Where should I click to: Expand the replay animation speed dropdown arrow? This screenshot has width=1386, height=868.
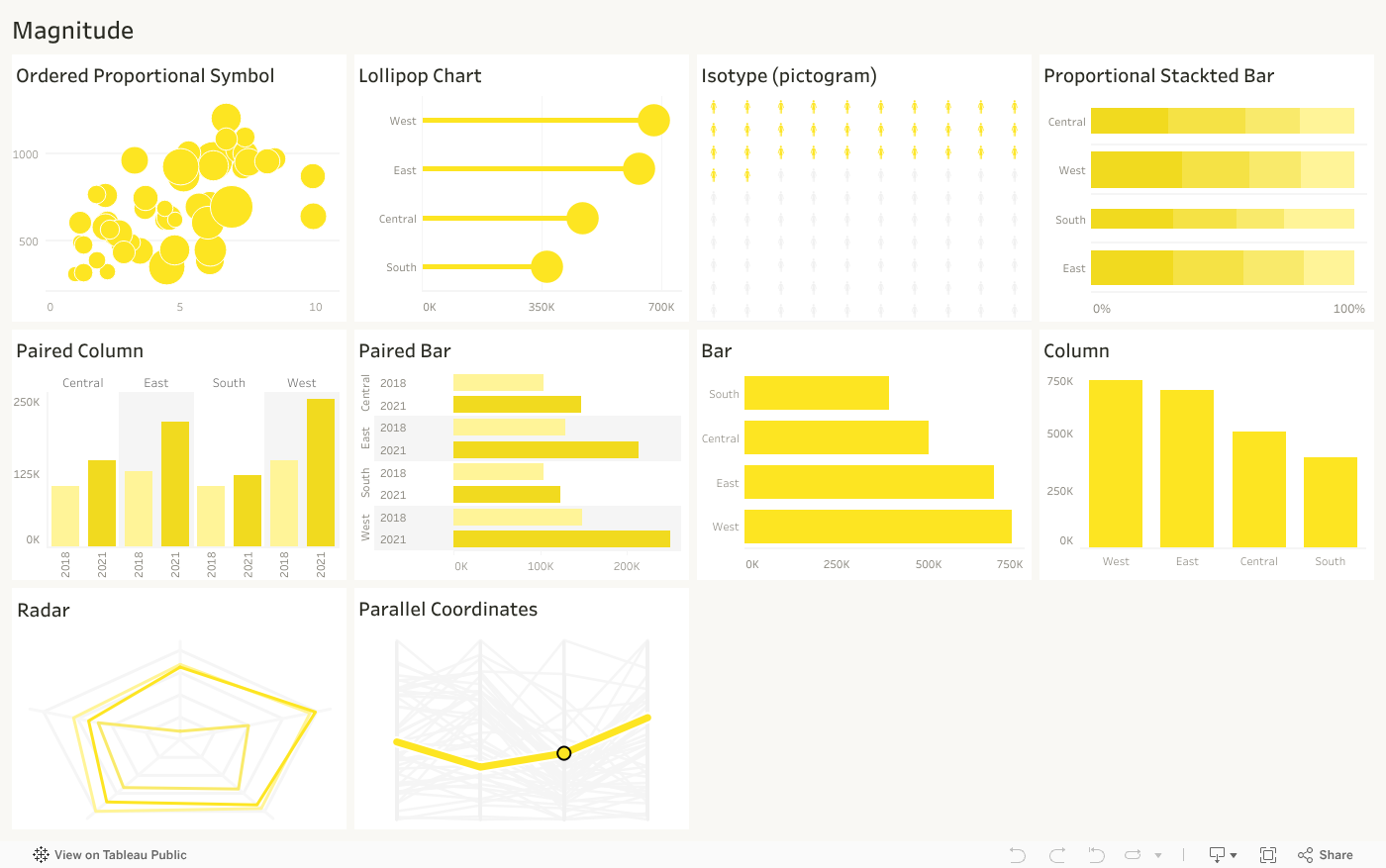coord(1158,855)
